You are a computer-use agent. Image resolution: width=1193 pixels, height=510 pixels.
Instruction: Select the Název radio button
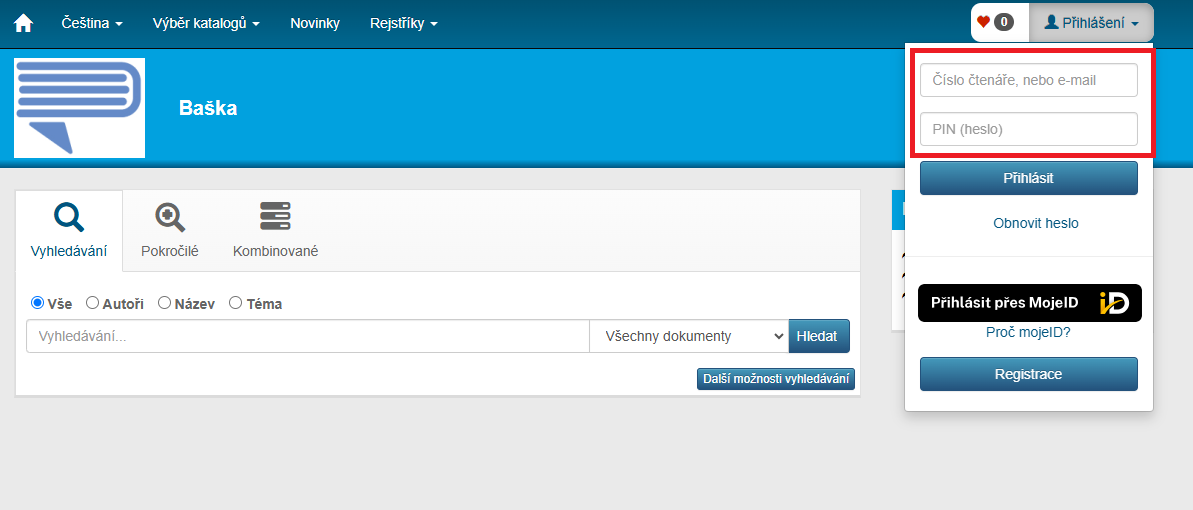click(x=165, y=303)
